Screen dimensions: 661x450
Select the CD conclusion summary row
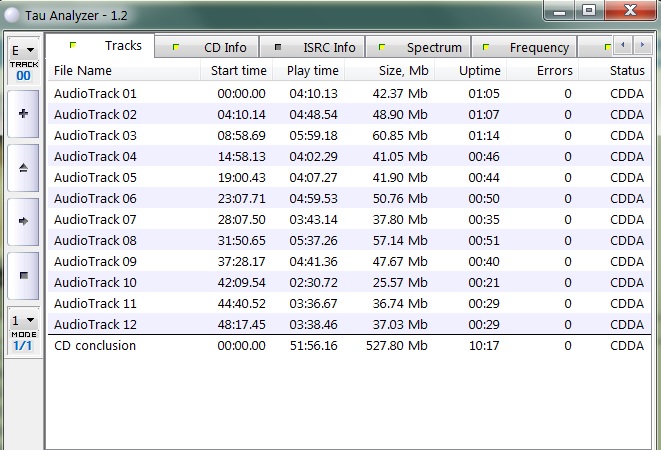(x=95, y=345)
